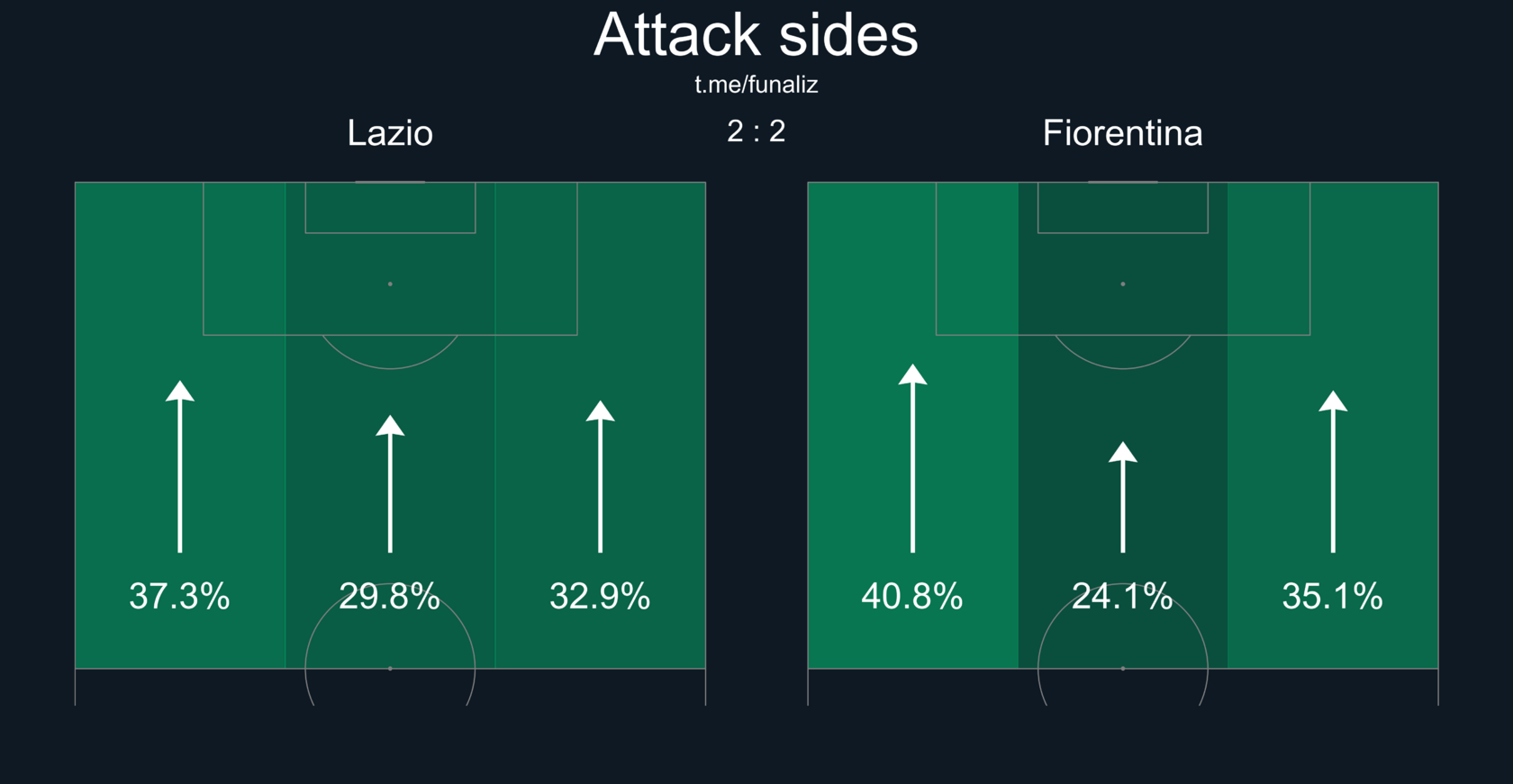Viewport: 1513px width, 784px height.
Task: Select the 35.1% right-side value
Action: (1332, 596)
